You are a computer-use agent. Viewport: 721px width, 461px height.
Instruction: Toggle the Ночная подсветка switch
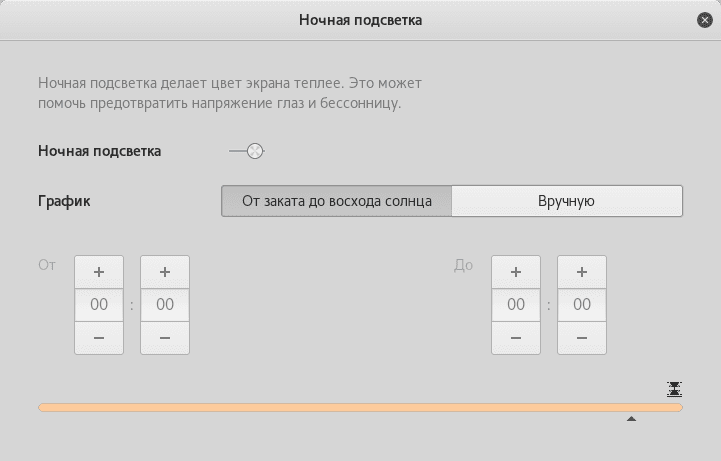pyautogui.click(x=246, y=151)
